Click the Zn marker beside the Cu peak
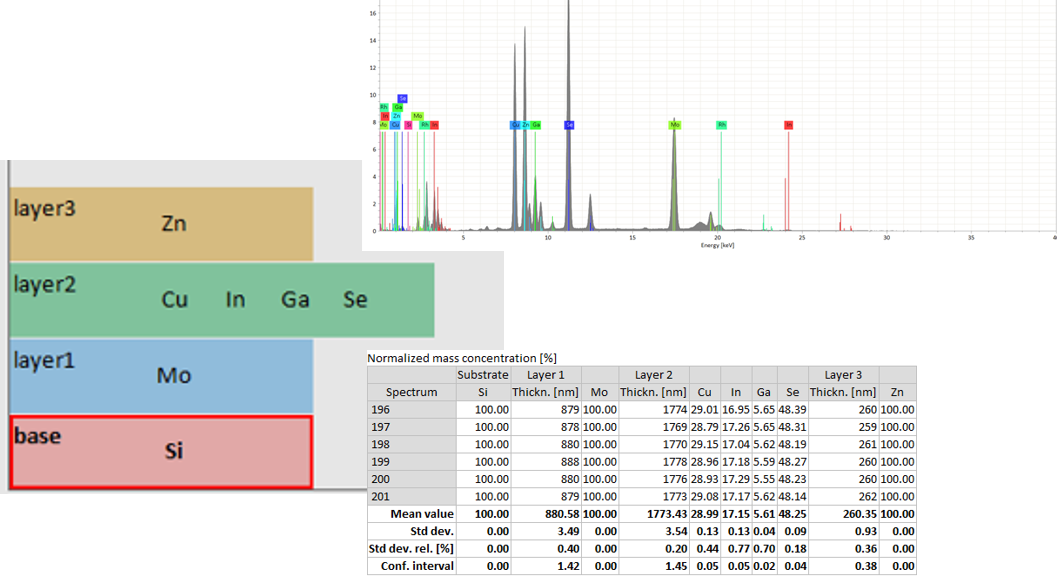The height and width of the screenshot is (580, 1057). click(525, 124)
